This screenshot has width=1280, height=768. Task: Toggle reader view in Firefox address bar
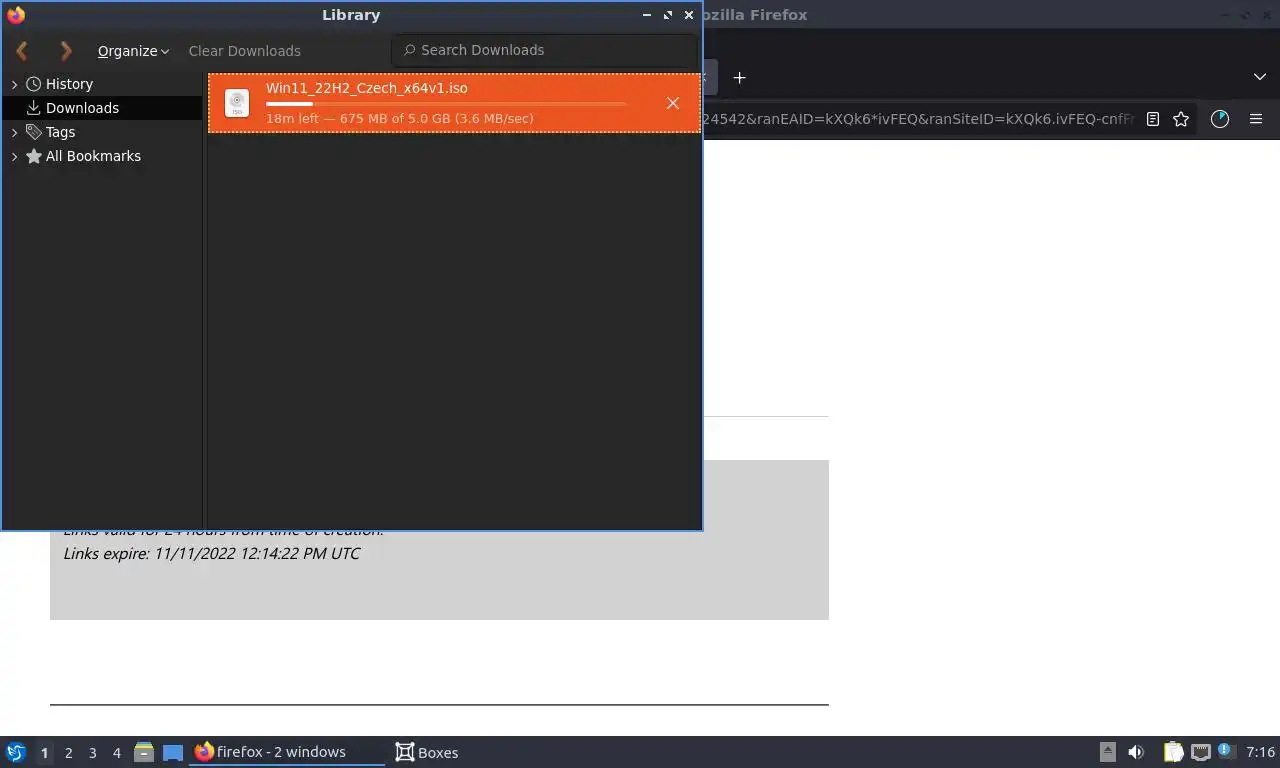click(x=1153, y=119)
